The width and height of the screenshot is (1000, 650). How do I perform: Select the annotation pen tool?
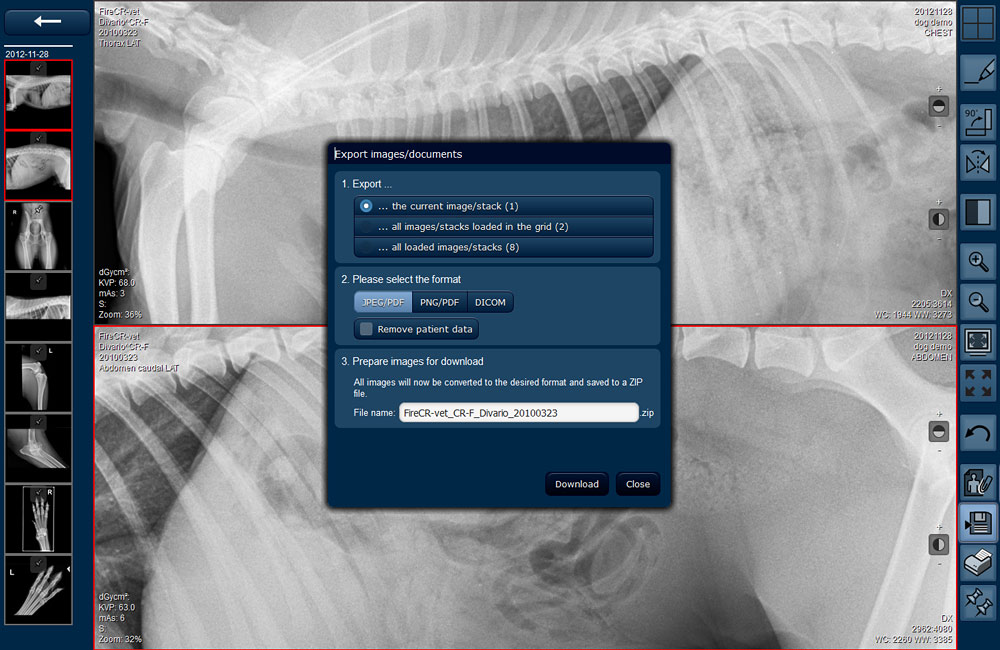tap(978, 71)
